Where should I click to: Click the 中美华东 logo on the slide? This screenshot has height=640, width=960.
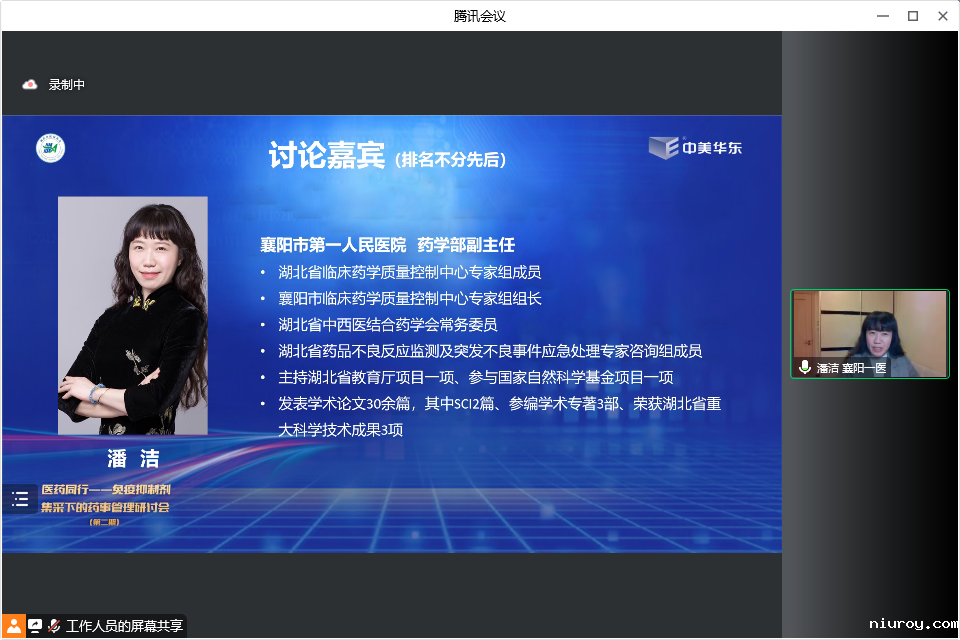697,148
